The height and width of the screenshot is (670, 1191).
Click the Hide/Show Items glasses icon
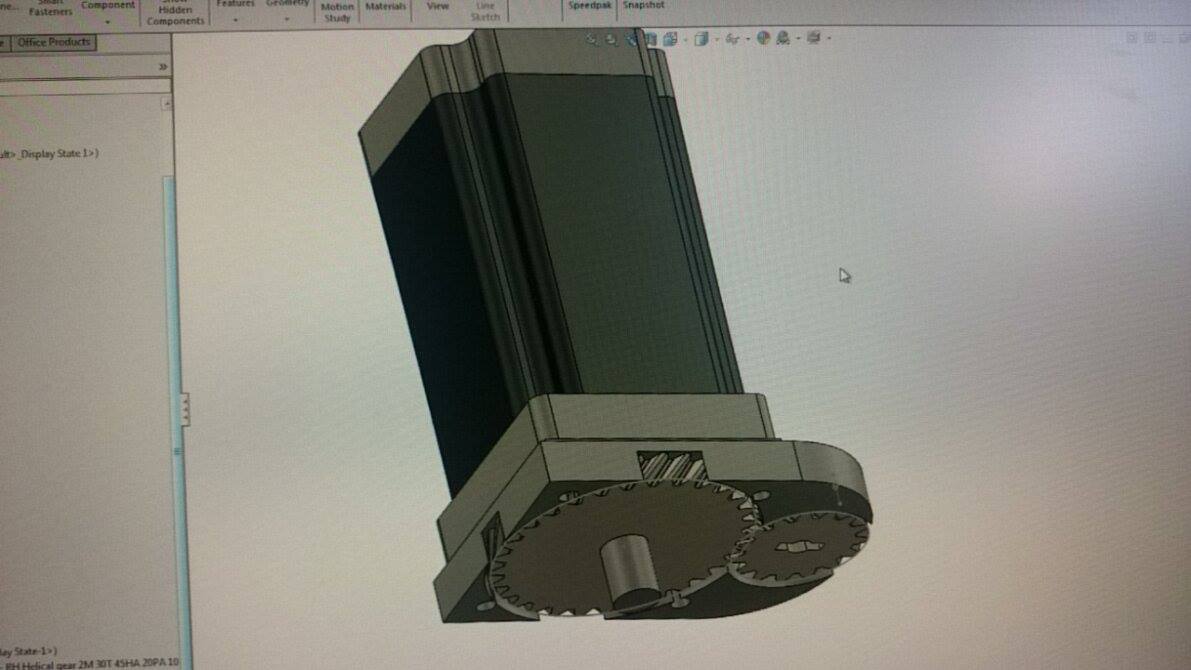pos(732,39)
